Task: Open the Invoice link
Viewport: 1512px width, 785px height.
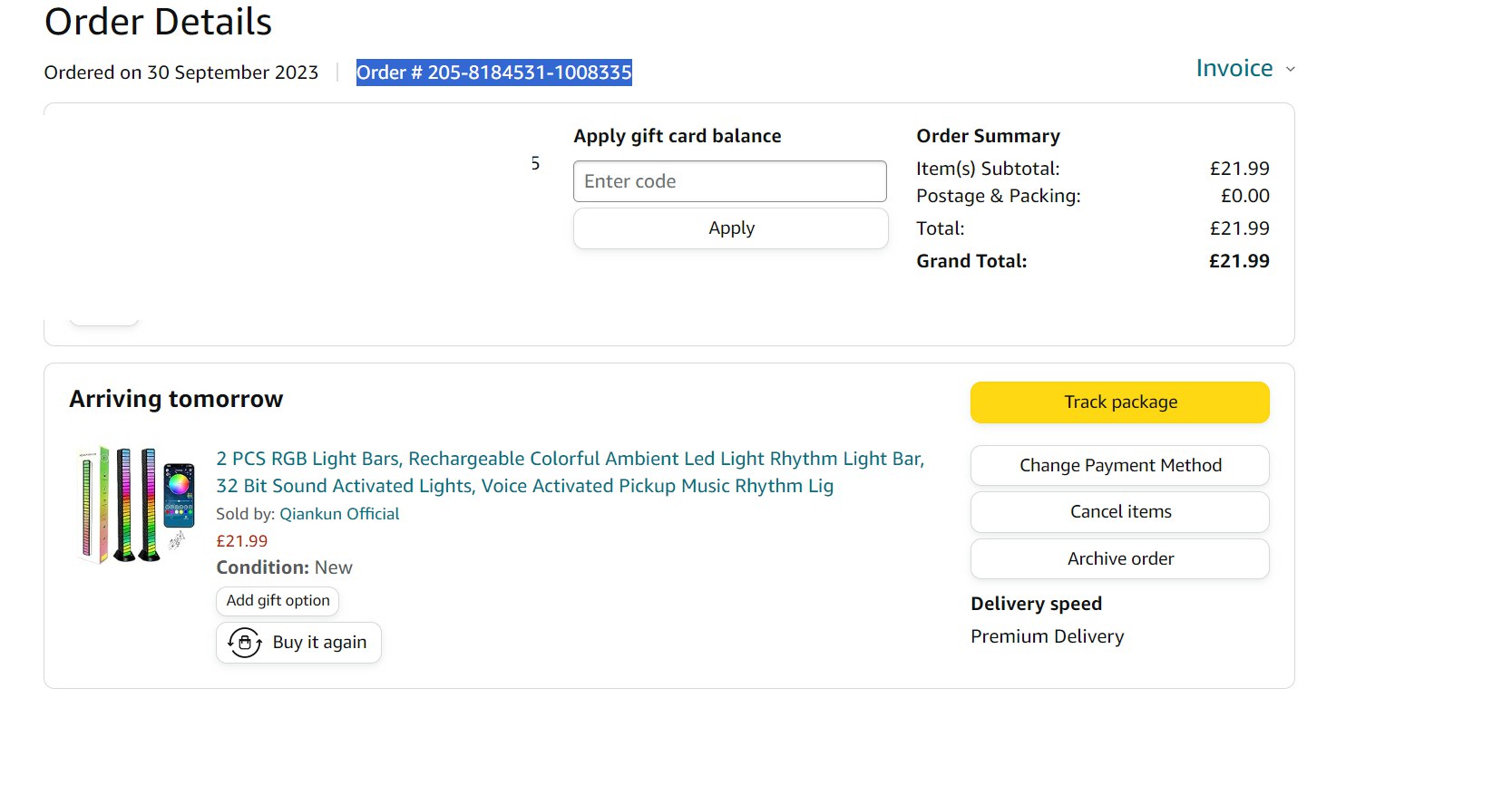Action: point(1234,69)
